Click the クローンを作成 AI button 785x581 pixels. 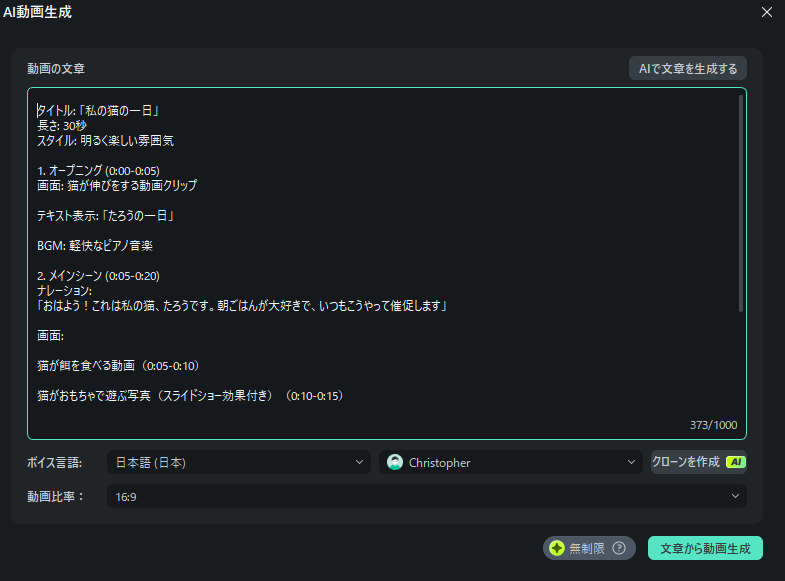point(699,462)
